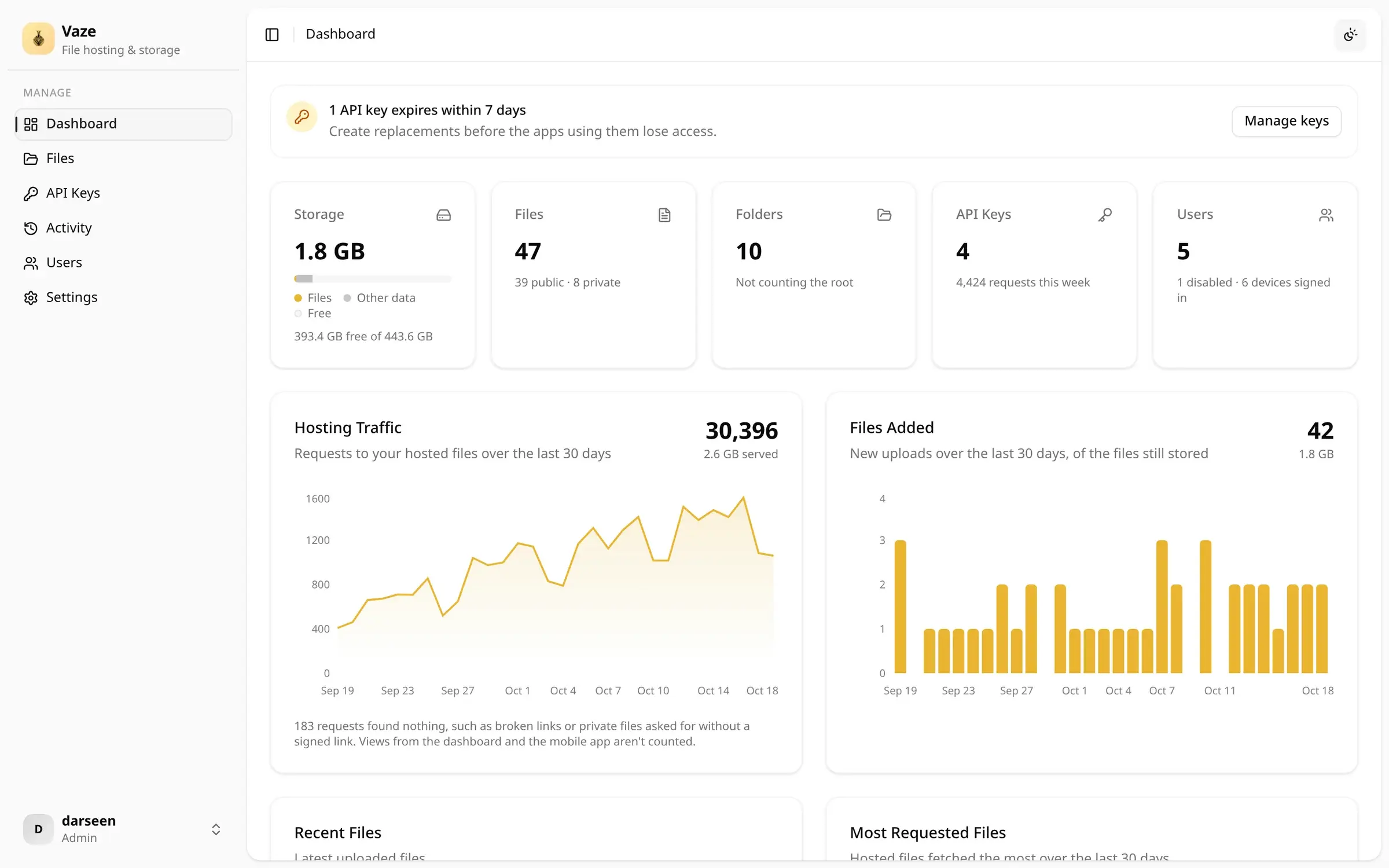Click the '30,396' hosting traffic total
Viewport: 1389px width, 868px height.
(x=741, y=431)
